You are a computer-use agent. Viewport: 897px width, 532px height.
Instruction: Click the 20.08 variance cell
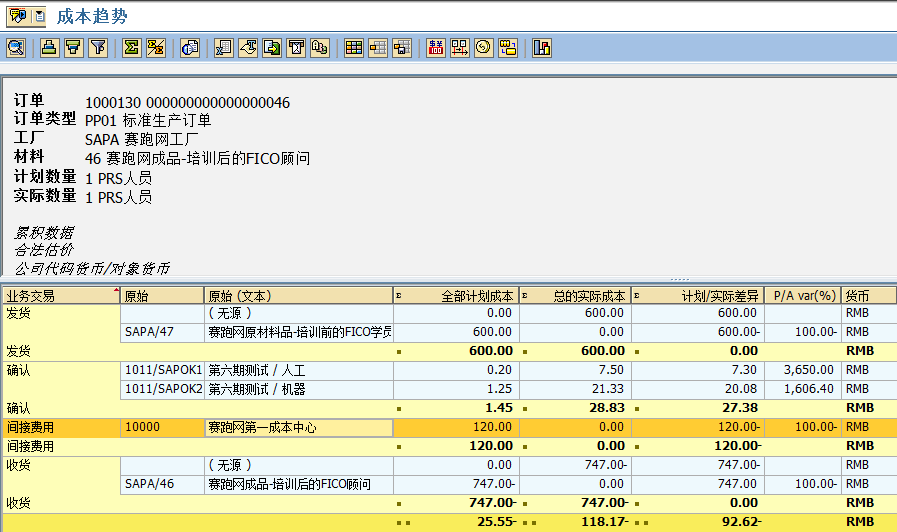tap(698, 389)
